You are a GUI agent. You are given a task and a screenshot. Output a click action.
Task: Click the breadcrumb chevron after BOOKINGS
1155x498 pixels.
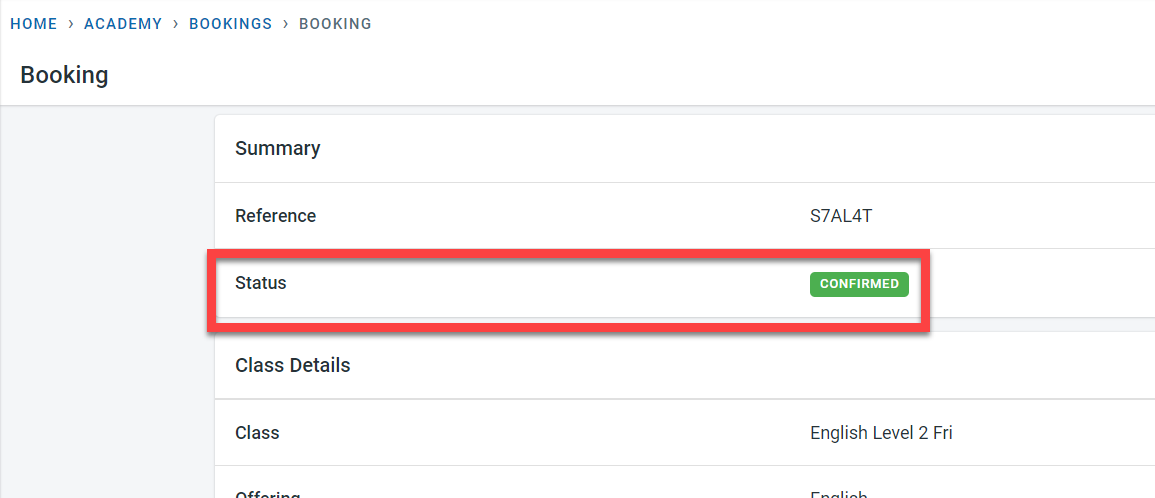tap(286, 24)
